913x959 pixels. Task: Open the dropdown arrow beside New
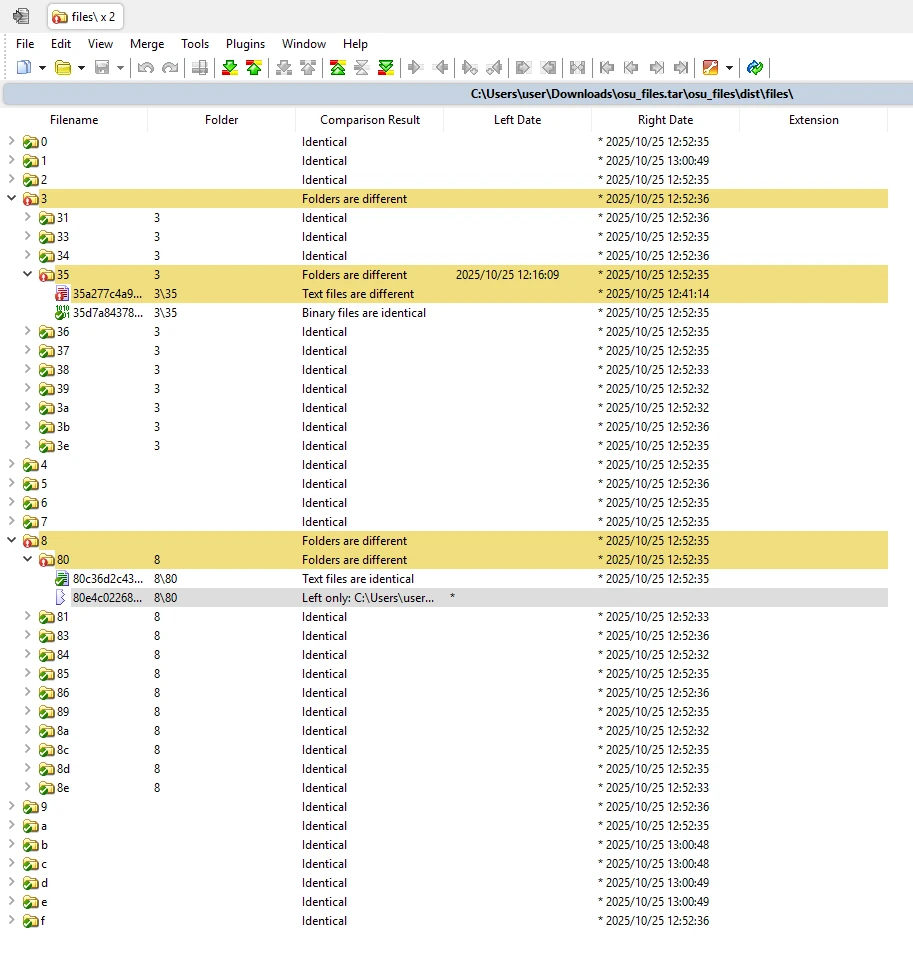42,68
